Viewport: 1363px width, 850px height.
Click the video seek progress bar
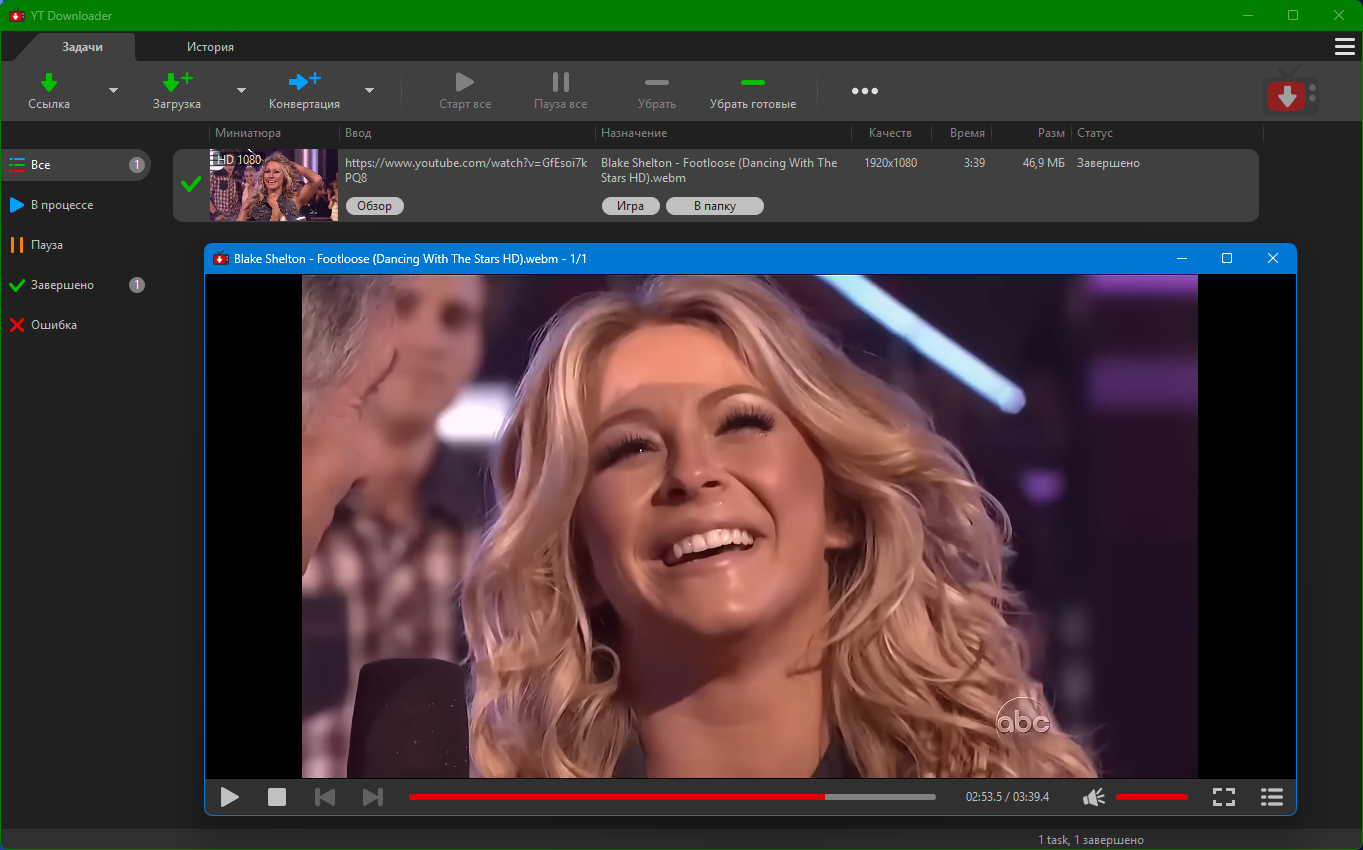coord(672,797)
